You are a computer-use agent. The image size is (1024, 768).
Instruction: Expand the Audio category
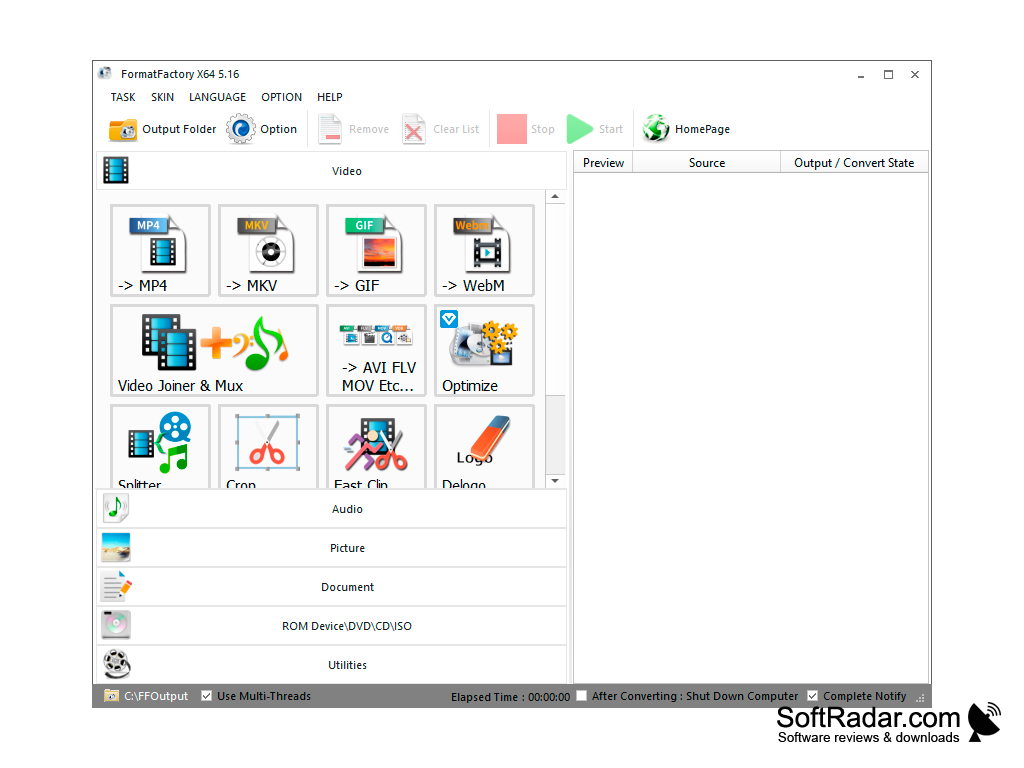(x=332, y=509)
